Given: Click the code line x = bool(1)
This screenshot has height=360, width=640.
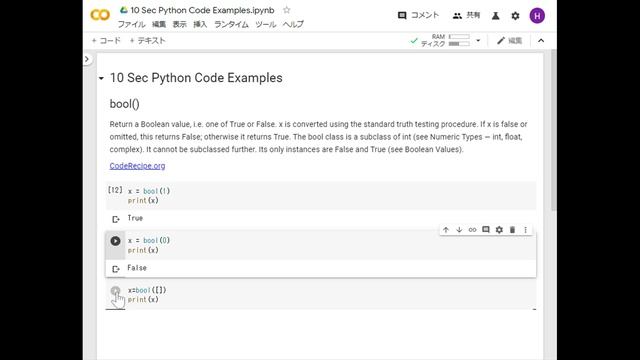Looking at the screenshot, I should (x=149, y=191).
